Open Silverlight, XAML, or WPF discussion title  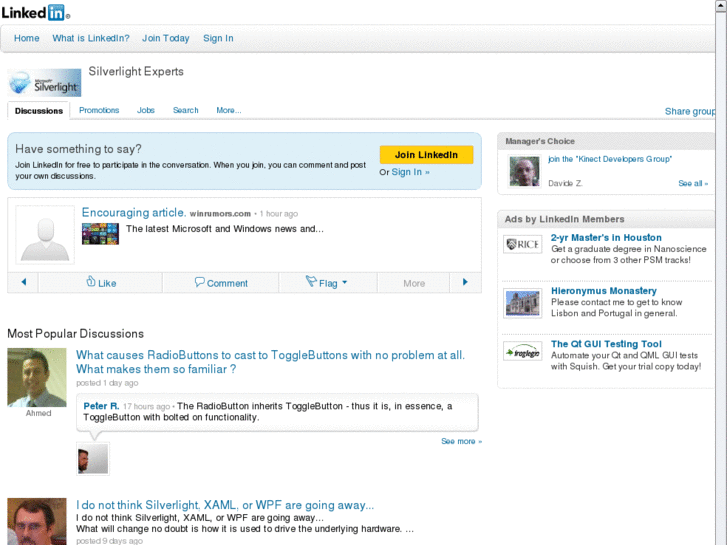click(225, 505)
